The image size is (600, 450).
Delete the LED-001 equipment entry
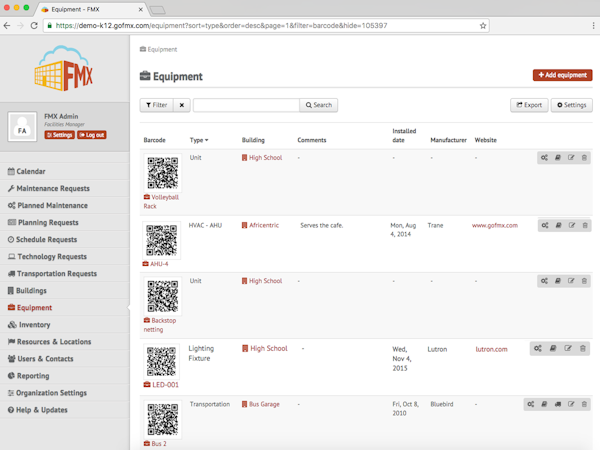582,348
